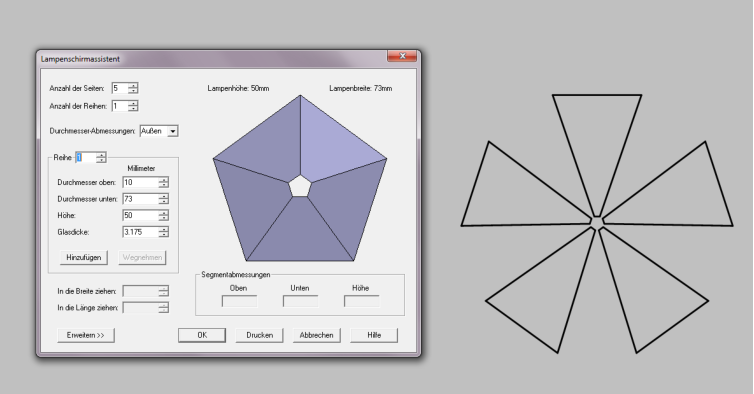The image size is (754, 394).
Task: Click the Anzahl der Seiten input field
Action: [x=120, y=88]
